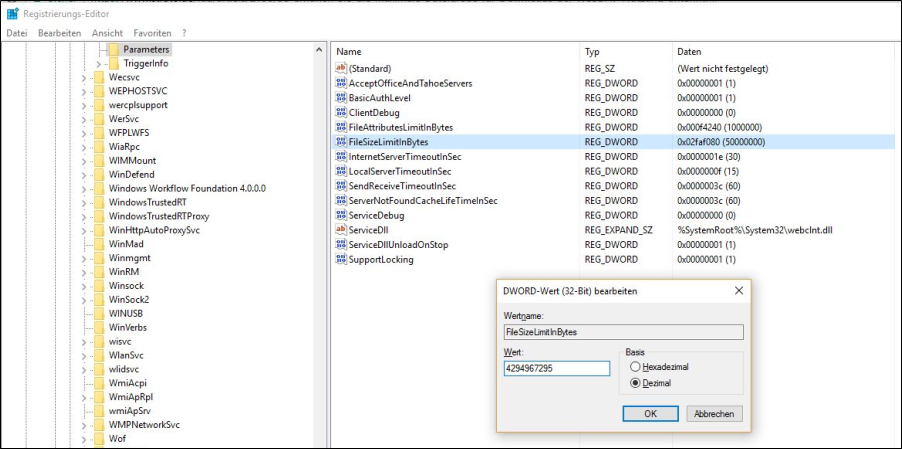Click the ClientDebug DWORD icon
This screenshot has height=449, width=902.
(x=341, y=113)
